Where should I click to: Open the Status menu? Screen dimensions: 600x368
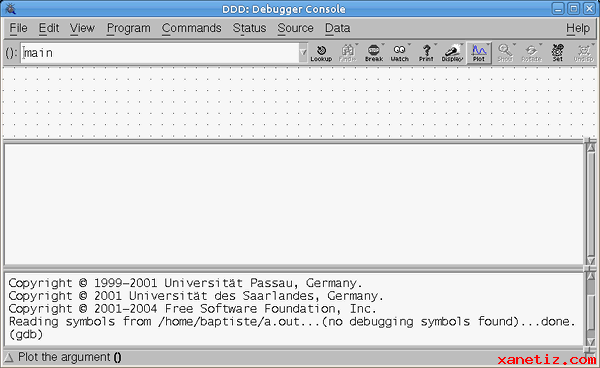249,28
